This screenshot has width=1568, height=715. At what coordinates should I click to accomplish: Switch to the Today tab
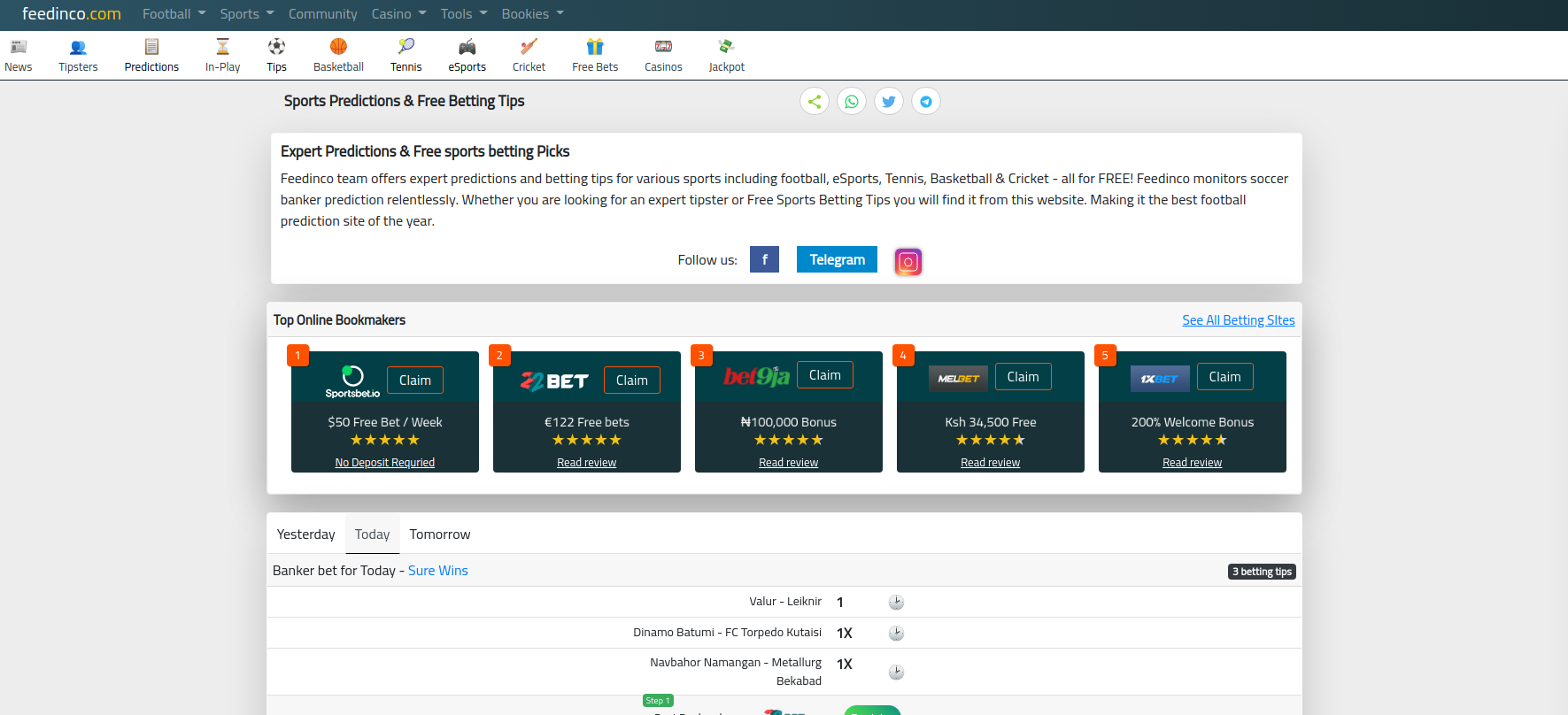(373, 534)
